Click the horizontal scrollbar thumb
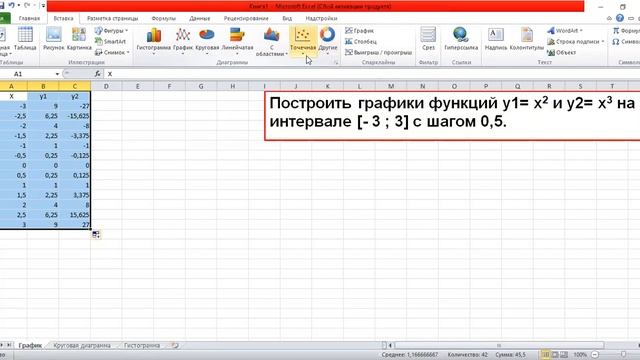The image size is (640, 360). point(499,345)
